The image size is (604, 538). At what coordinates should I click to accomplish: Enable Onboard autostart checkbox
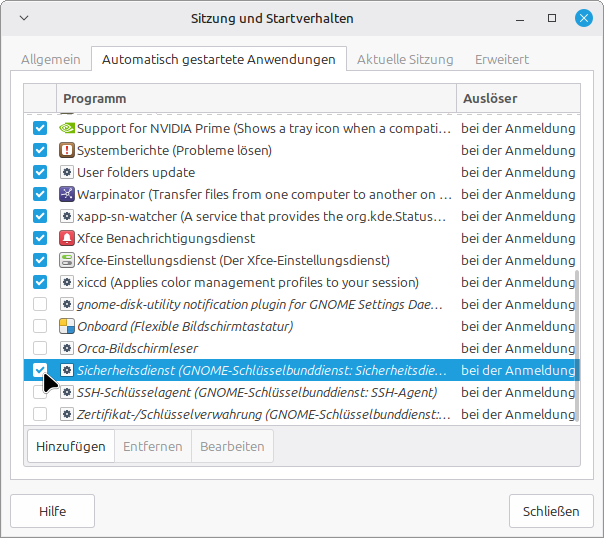click(x=40, y=326)
